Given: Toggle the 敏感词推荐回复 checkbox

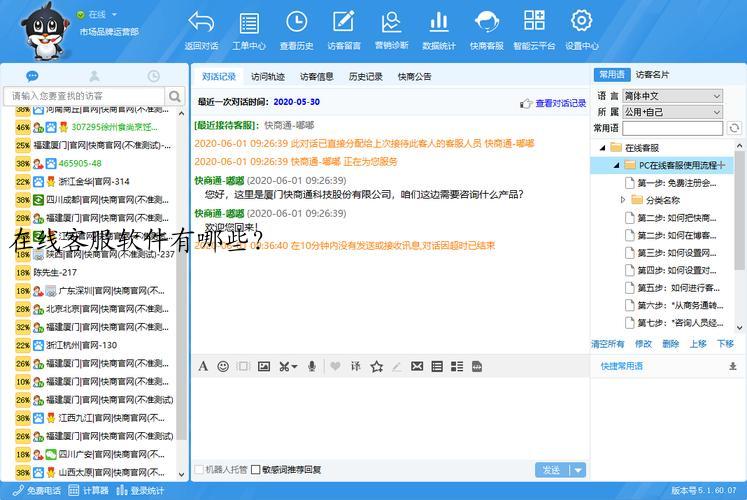Looking at the screenshot, I should 256,469.
